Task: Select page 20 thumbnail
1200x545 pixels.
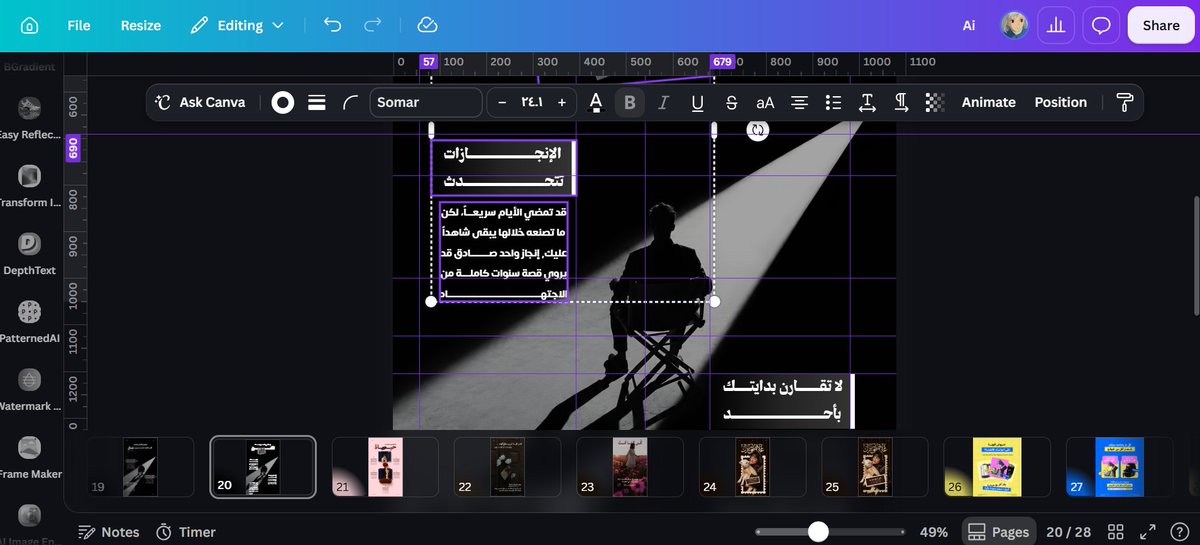Action: point(263,467)
